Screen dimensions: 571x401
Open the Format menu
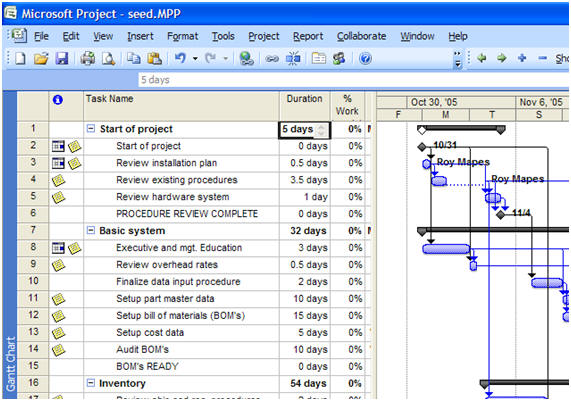point(182,36)
